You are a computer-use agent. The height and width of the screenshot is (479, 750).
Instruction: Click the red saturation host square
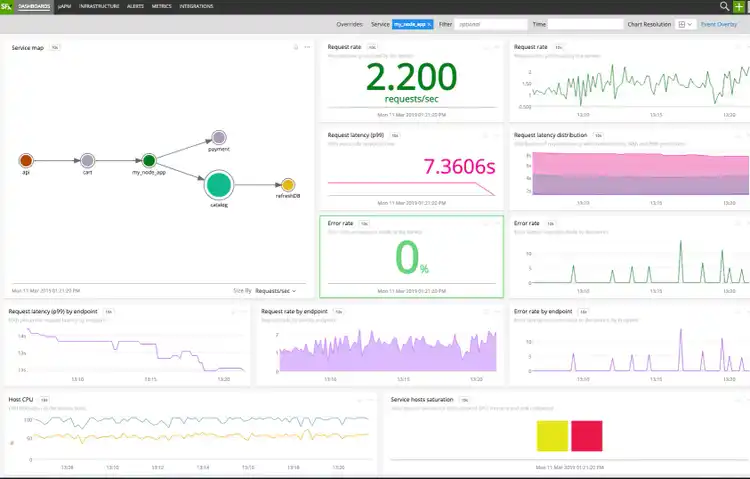pos(586,435)
